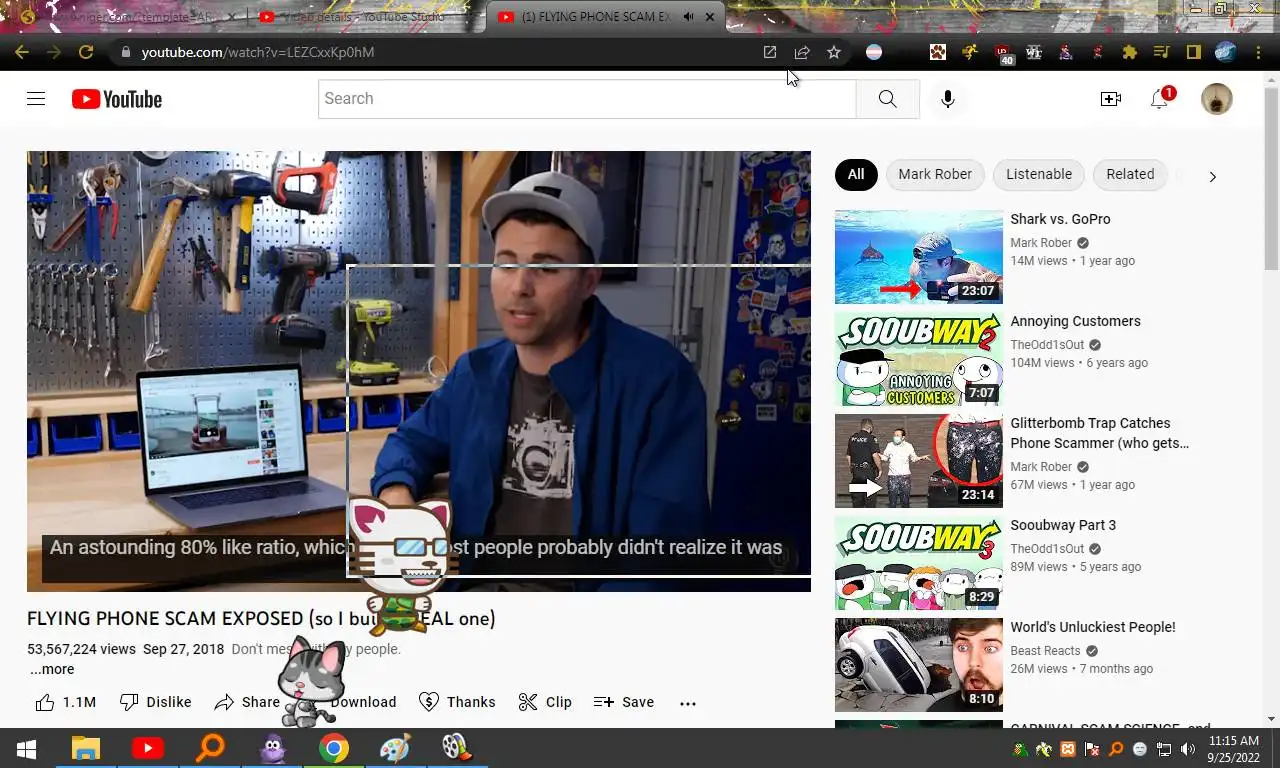Image resolution: width=1280 pixels, height=768 pixels.
Task: Send Thanks to the creator
Action: tap(457, 702)
